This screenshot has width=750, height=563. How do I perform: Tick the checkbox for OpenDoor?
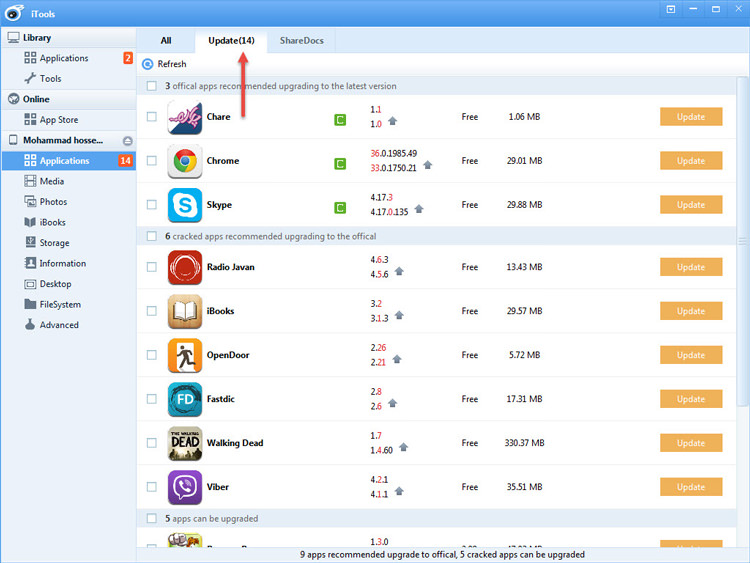151,355
